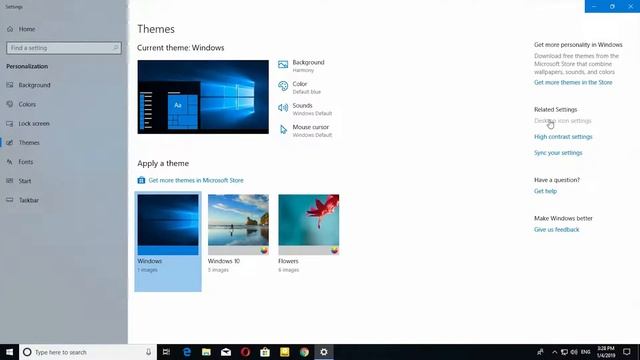This screenshot has width=640, height=360.
Task: Open High contrast settings
Action: 563,137
